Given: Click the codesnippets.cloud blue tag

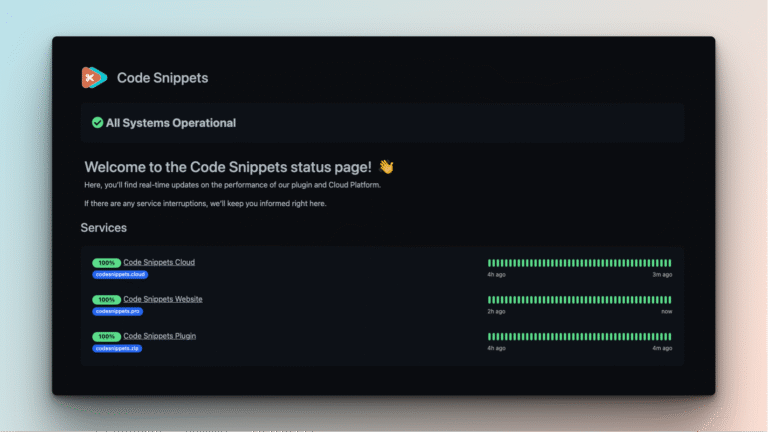Looking at the screenshot, I should pyautogui.click(x=120, y=274).
